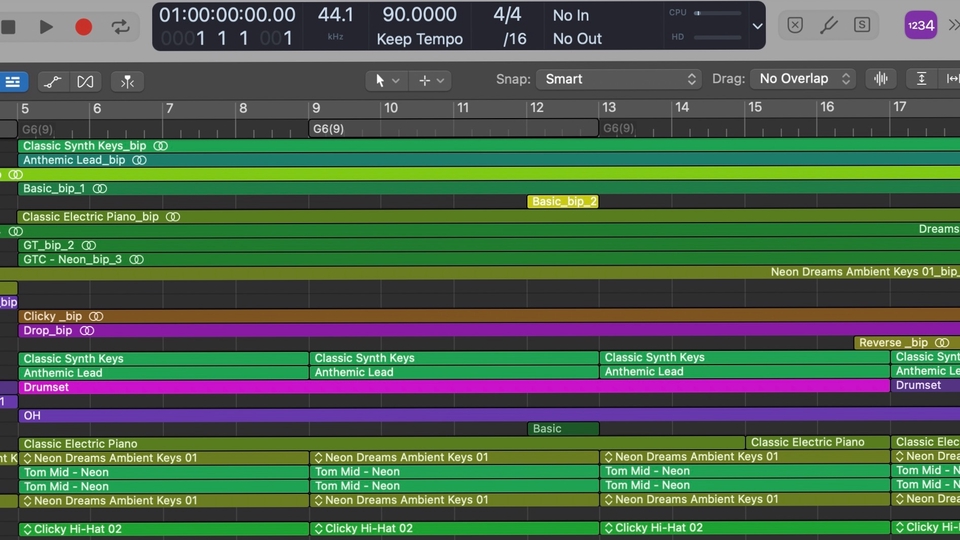Click the 4/4 time signature field
This screenshot has height=540, width=960.
(507, 15)
